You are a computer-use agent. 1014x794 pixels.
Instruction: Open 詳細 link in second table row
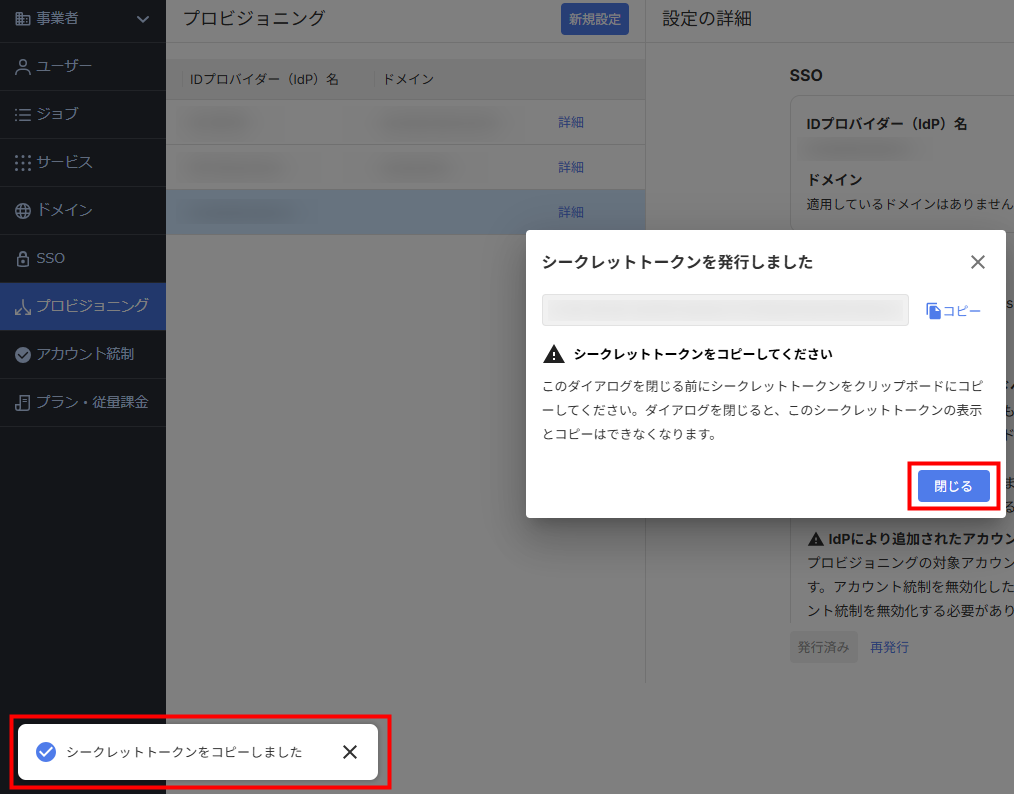(x=571, y=167)
